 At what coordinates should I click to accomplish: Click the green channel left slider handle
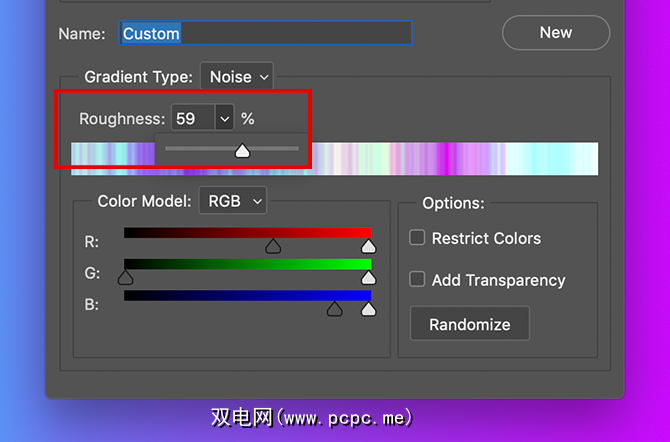pos(126,278)
